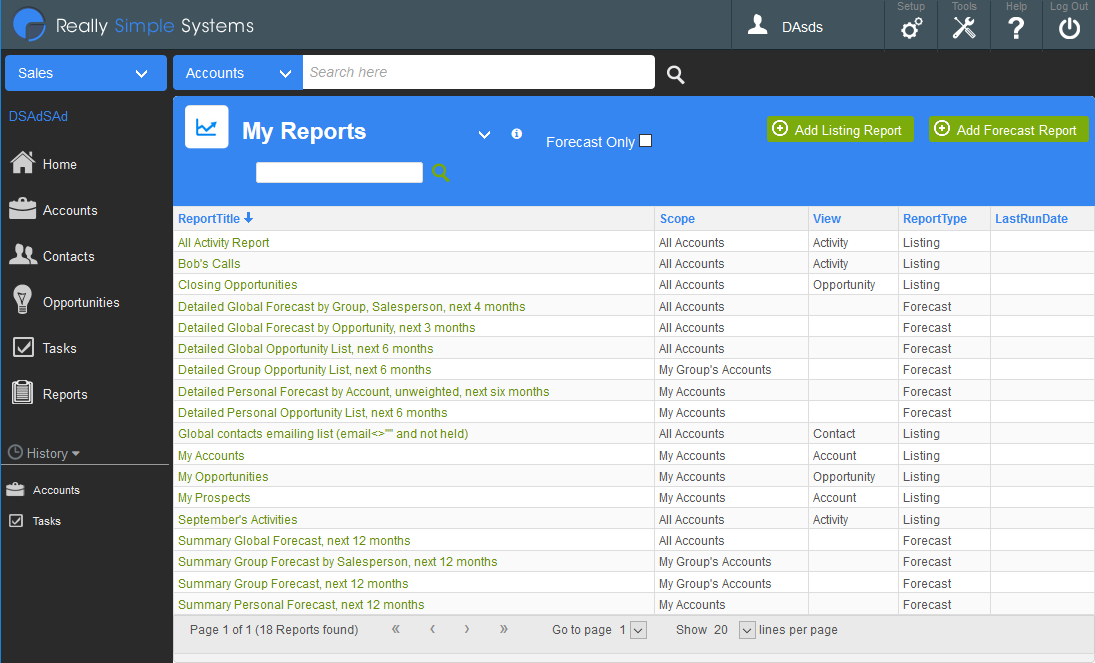Image resolution: width=1095 pixels, height=663 pixels.
Task: Click the My Reports chart icon
Action: click(206, 127)
